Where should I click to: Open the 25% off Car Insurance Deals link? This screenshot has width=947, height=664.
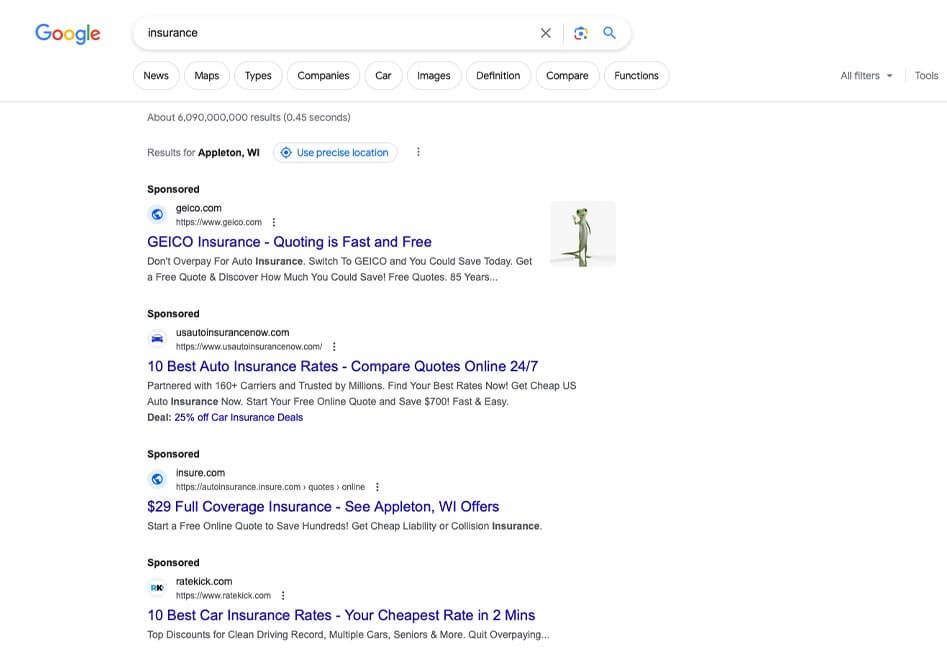238,417
